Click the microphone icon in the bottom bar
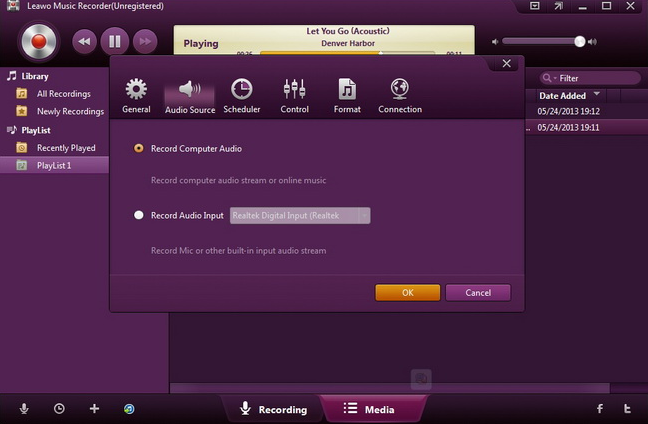648x424 pixels. coord(24,409)
